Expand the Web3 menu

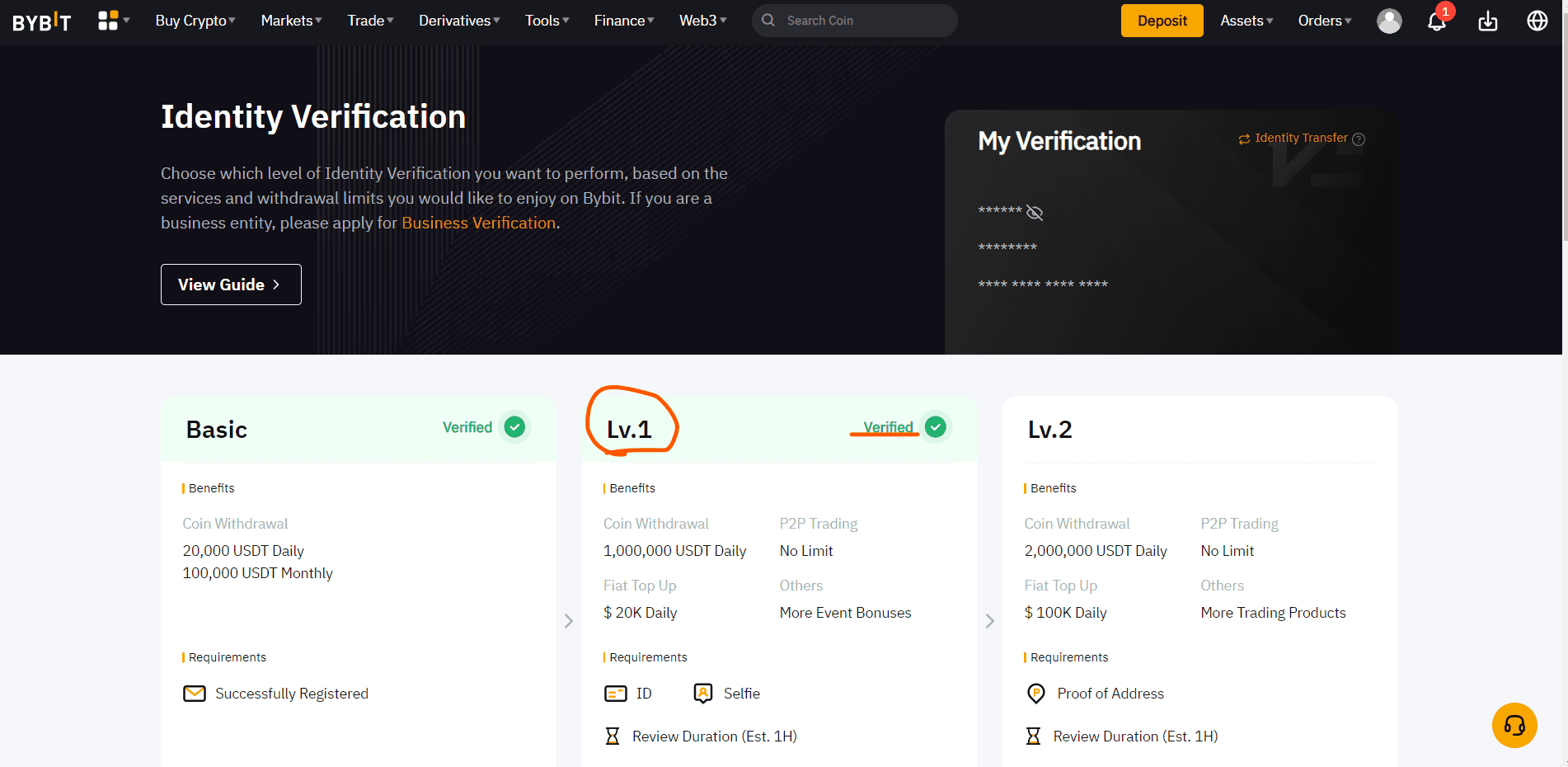click(x=702, y=21)
